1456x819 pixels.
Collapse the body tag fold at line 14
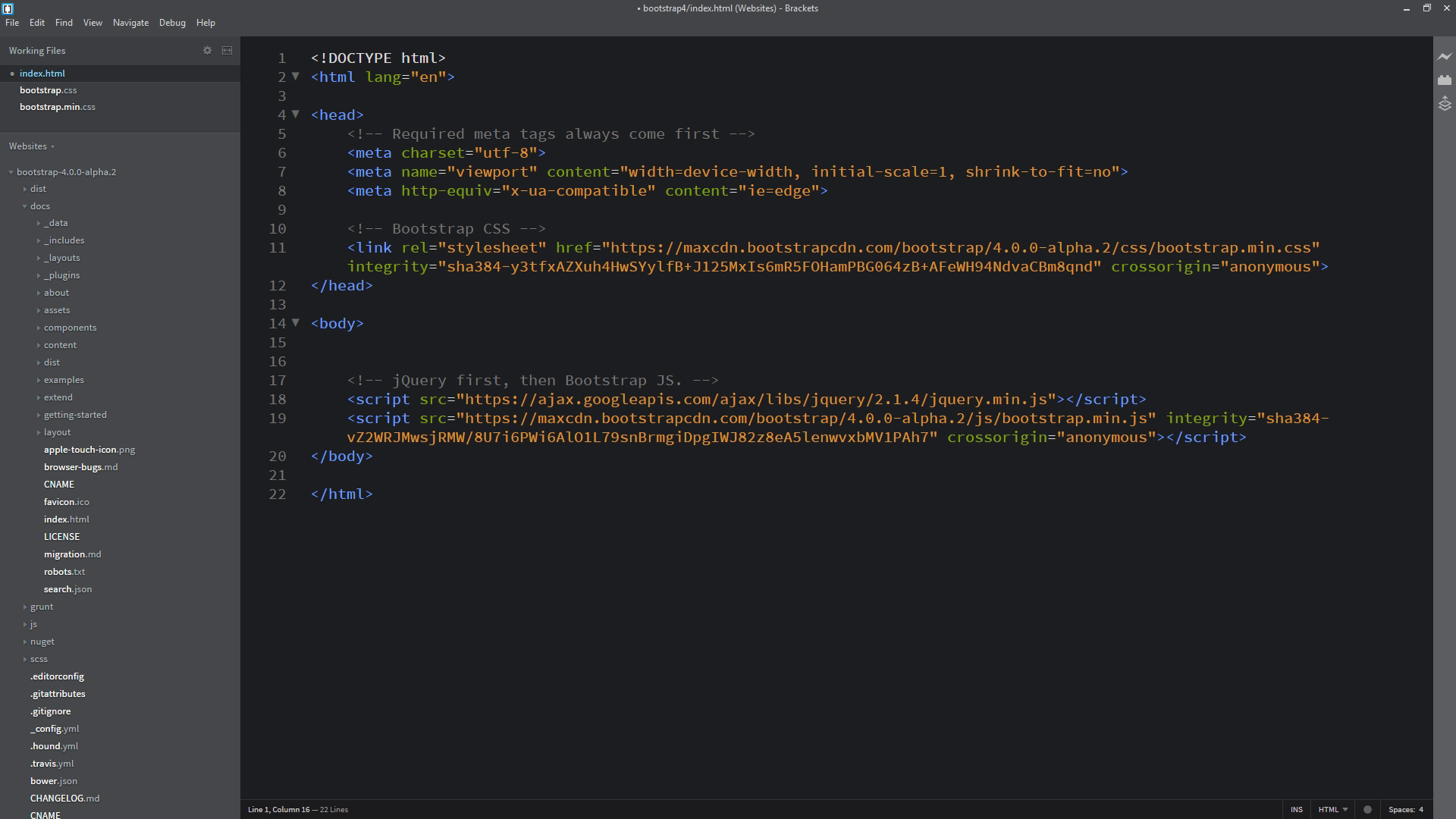coord(296,322)
